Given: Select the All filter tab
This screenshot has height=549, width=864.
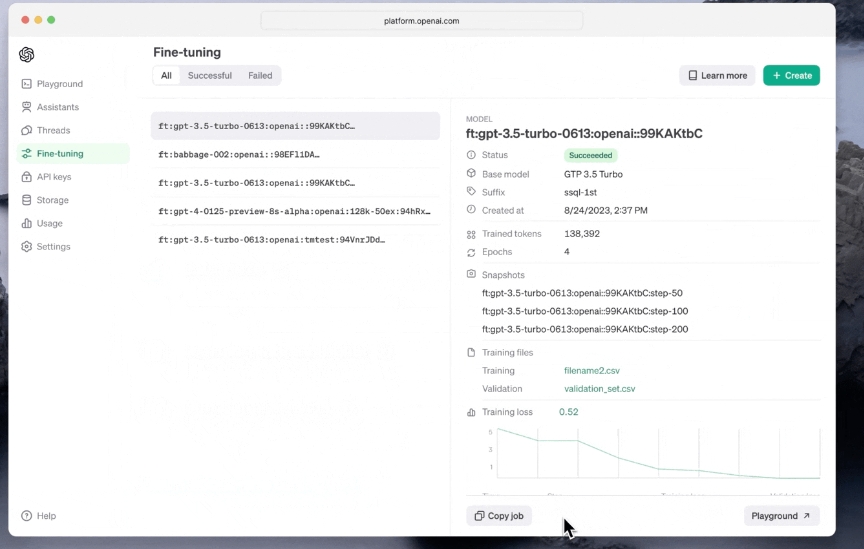Looking at the screenshot, I should click(166, 76).
